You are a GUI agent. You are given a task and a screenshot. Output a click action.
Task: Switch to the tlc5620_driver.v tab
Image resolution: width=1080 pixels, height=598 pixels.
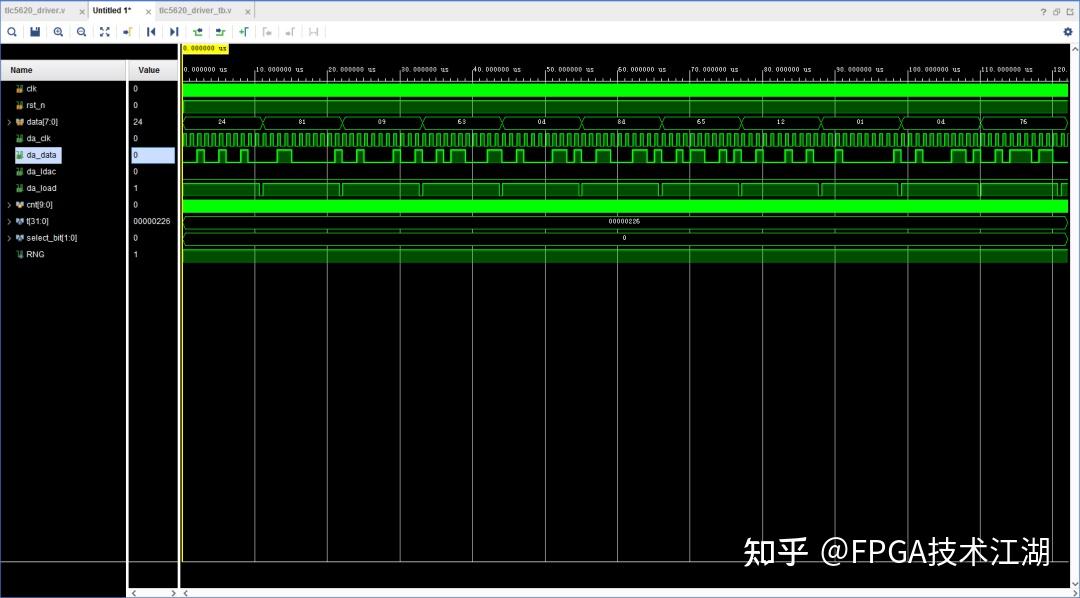35,11
